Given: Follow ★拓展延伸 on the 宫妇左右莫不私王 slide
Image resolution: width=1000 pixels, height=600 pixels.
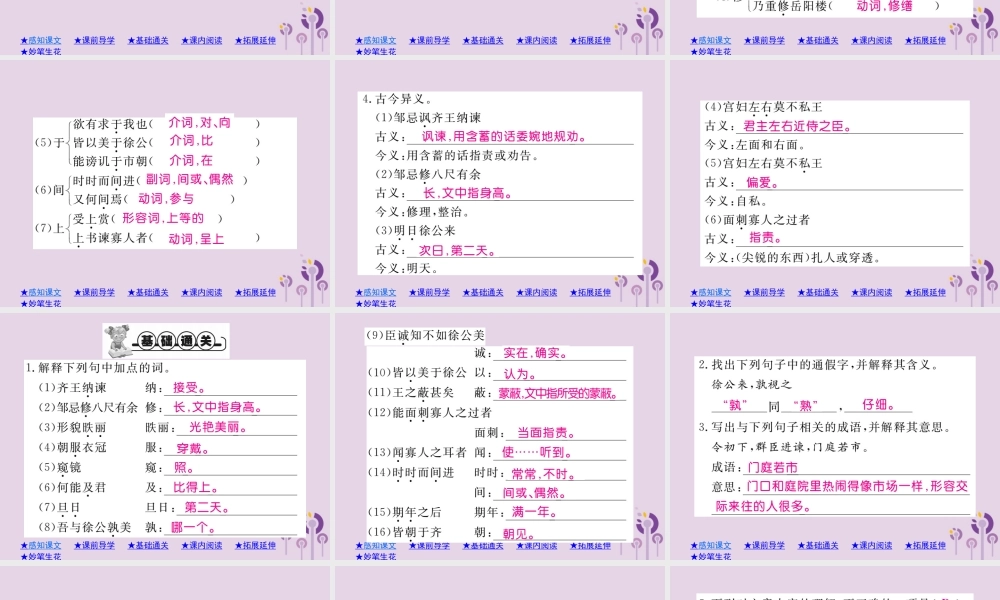Looking at the screenshot, I should point(925,293).
